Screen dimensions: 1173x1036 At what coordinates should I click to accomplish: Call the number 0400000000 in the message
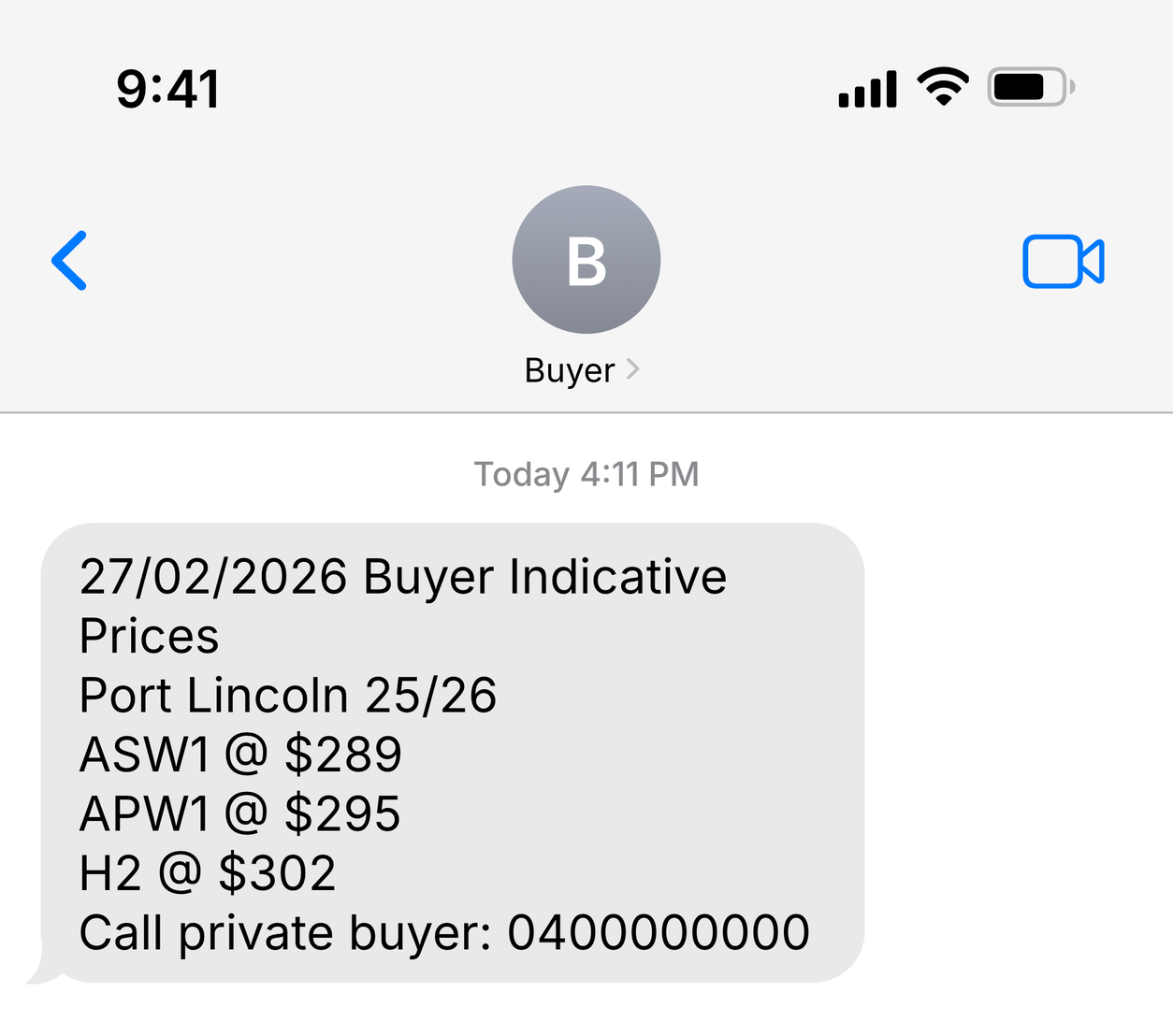pos(658,931)
